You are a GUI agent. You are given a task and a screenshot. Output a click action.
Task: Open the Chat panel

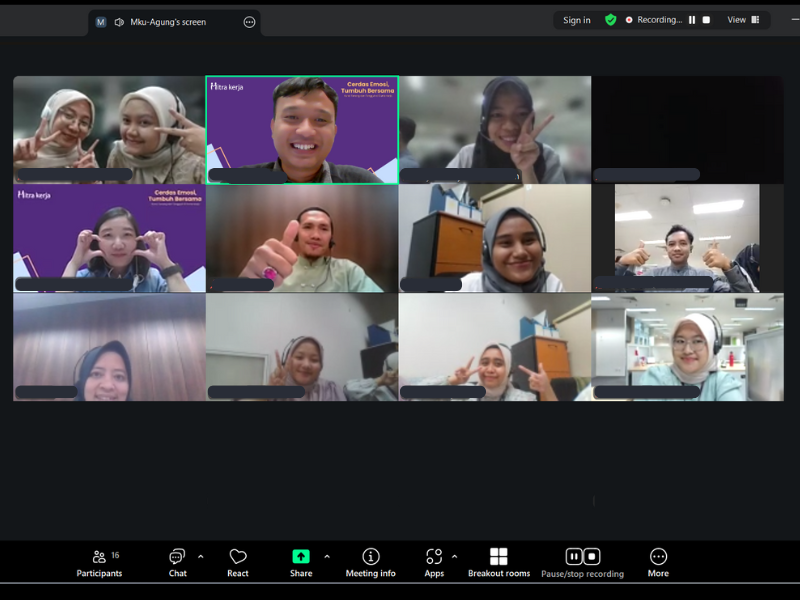(177, 563)
